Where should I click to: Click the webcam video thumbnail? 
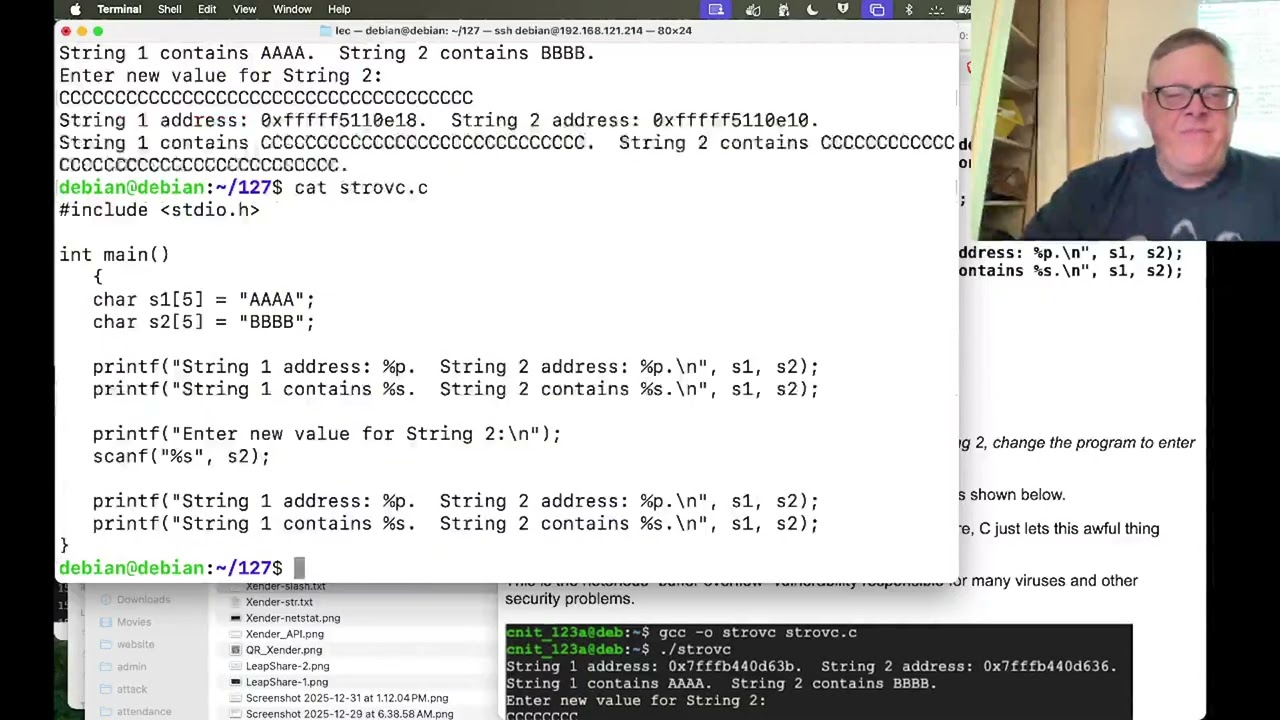pyautogui.click(x=1125, y=120)
